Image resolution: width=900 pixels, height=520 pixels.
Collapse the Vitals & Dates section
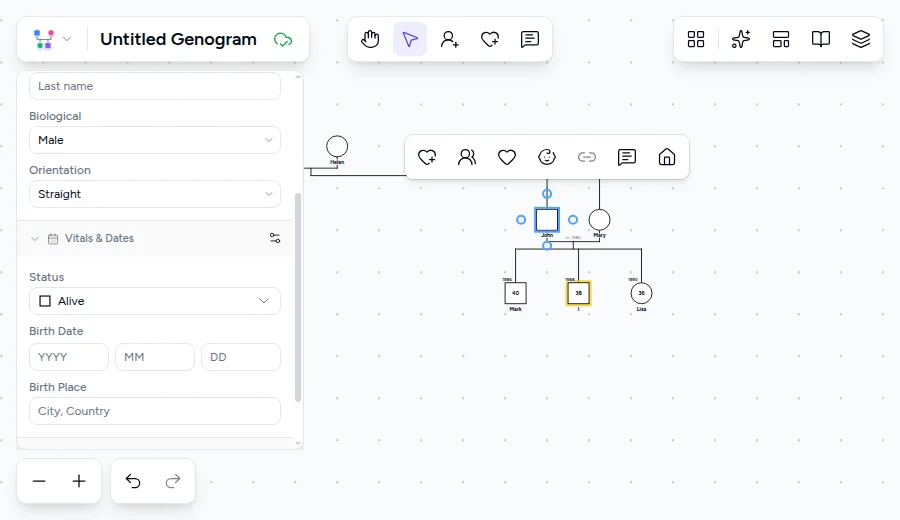point(35,239)
